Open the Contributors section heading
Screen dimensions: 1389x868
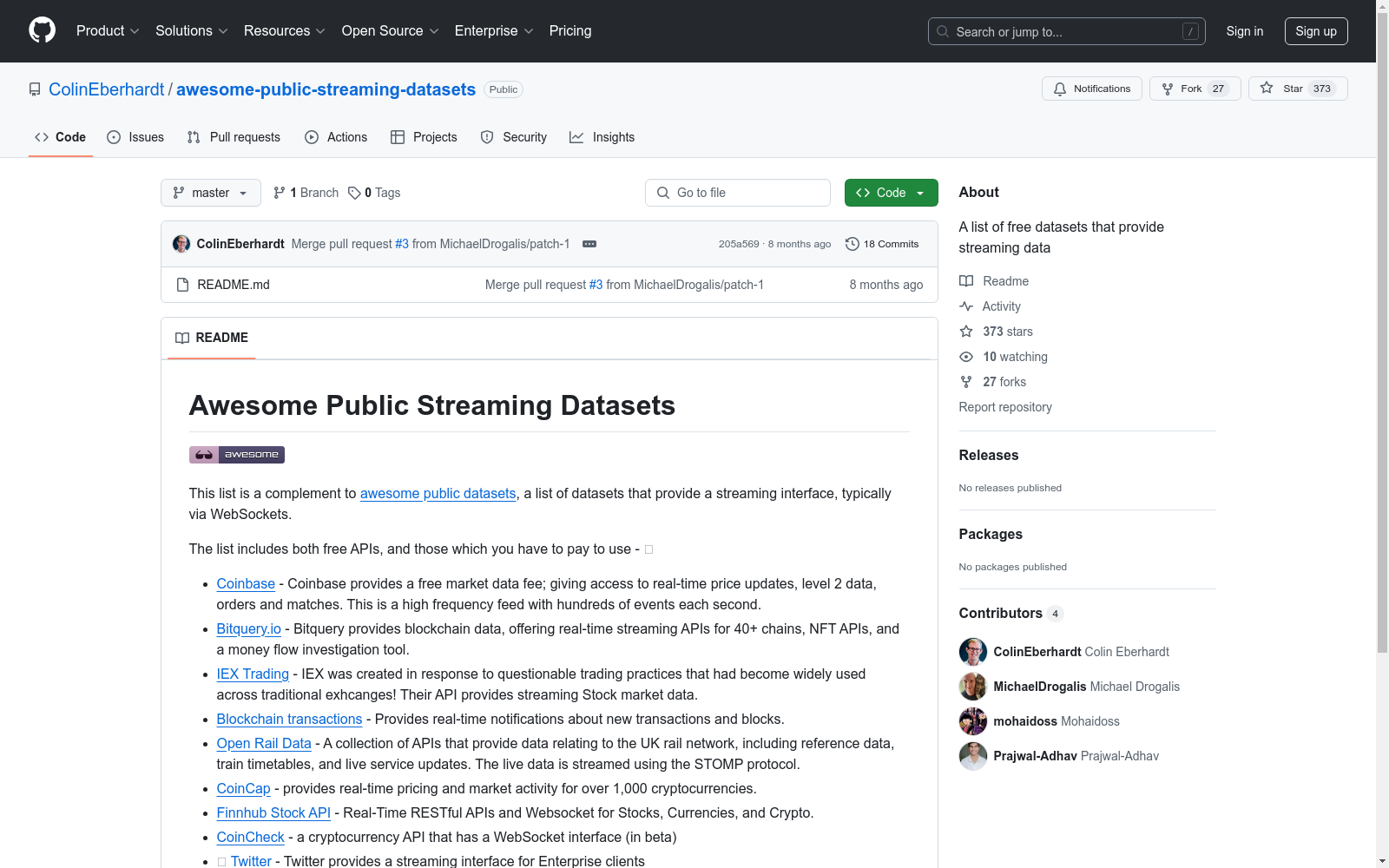1000,613
